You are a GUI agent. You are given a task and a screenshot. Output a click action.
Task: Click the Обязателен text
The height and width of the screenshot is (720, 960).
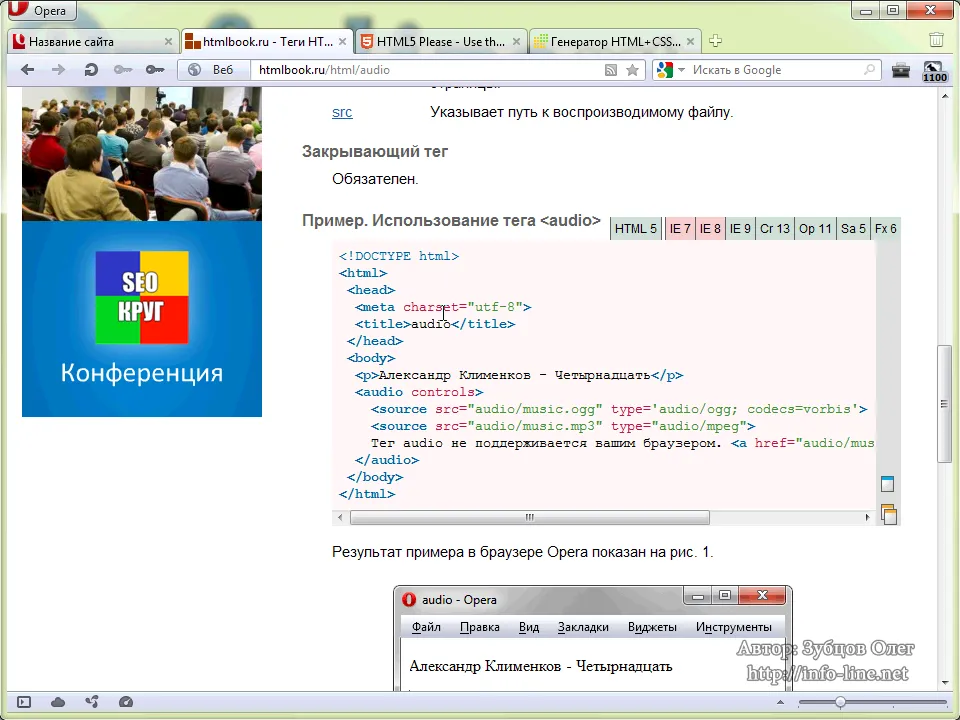[x=375, y=179]
